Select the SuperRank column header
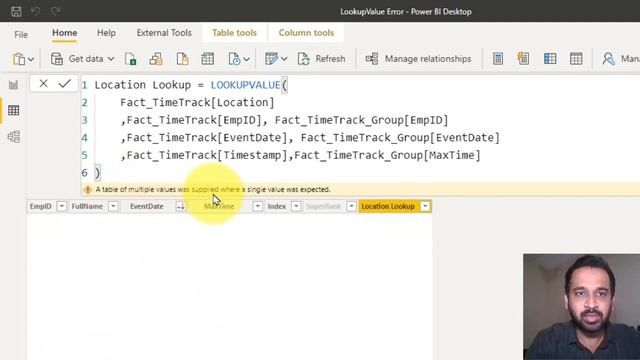The height and width of the screenshot is (360, 640). pyautogui.click(x=323, y=207)
